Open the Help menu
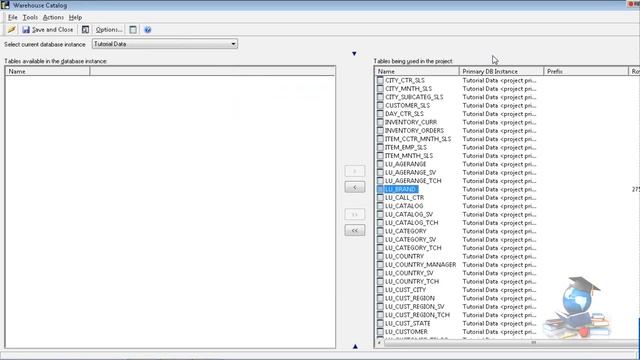 (x=76, y=17)
